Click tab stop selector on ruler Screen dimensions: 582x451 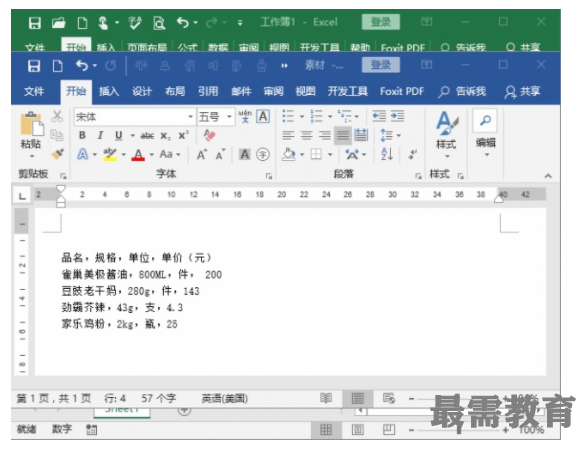pyautogui.click(x=22, y=196)
